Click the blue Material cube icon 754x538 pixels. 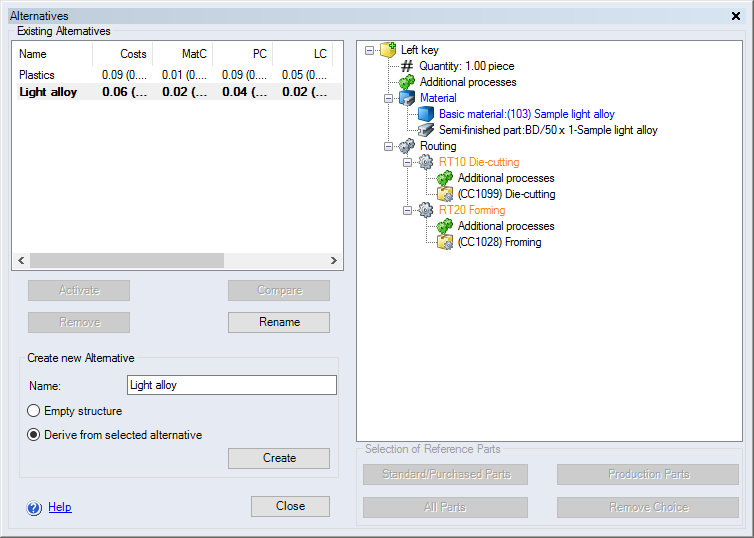pyautogui.click(x=407, y=98)
